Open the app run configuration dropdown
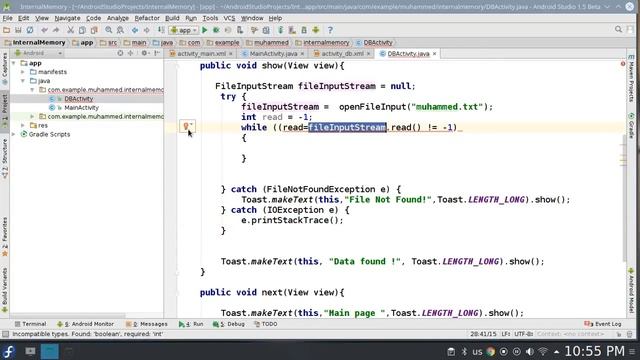Viewport: 640px width, 360px height. (x=184, y=30)
